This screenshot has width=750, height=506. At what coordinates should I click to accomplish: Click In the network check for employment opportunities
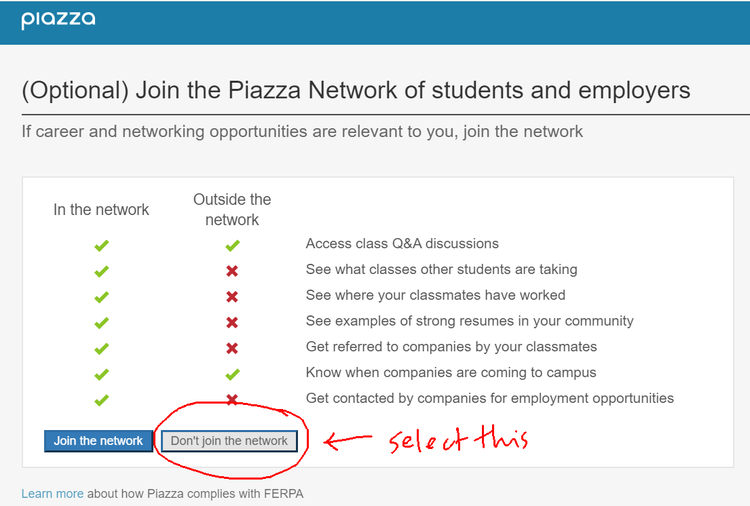101,400
